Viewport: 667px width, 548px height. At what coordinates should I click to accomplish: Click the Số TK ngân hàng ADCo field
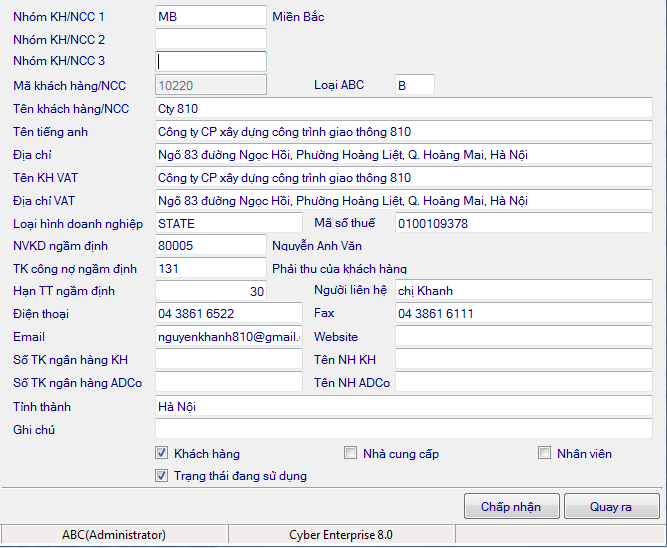[x=228, y=382]
